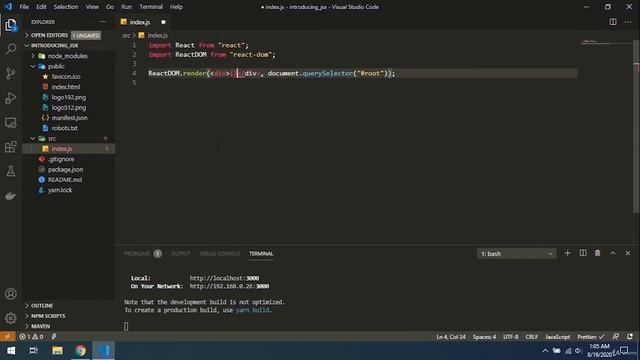The image size is (640, 360).
Task: Open File Explorer from taskbar
Action: [x=57, y=351]
